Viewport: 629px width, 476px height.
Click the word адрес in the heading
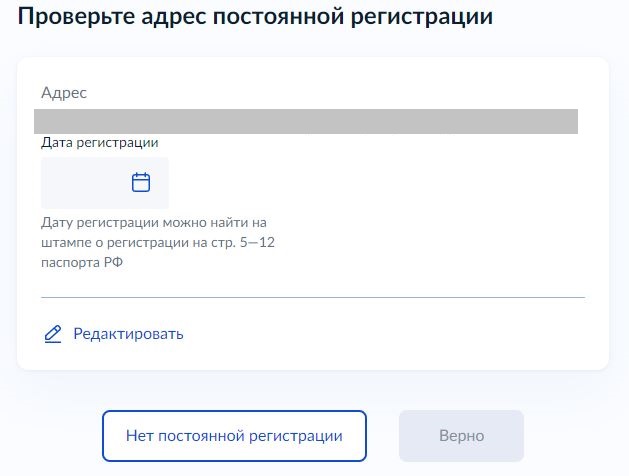(x=174, y=18)
